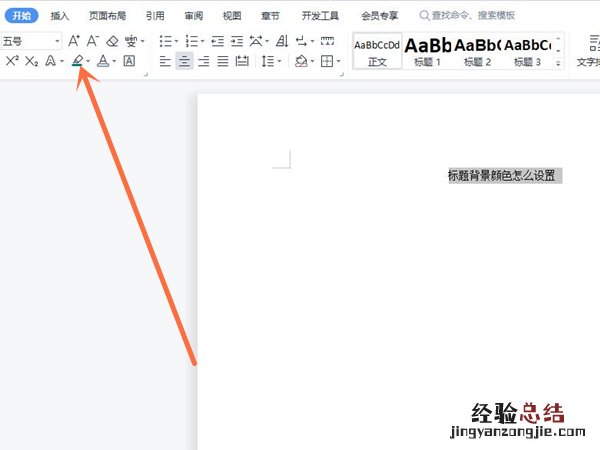Open the 插入 tab
This screenshot has width=600, height=450.
click(x=60, y=16)
